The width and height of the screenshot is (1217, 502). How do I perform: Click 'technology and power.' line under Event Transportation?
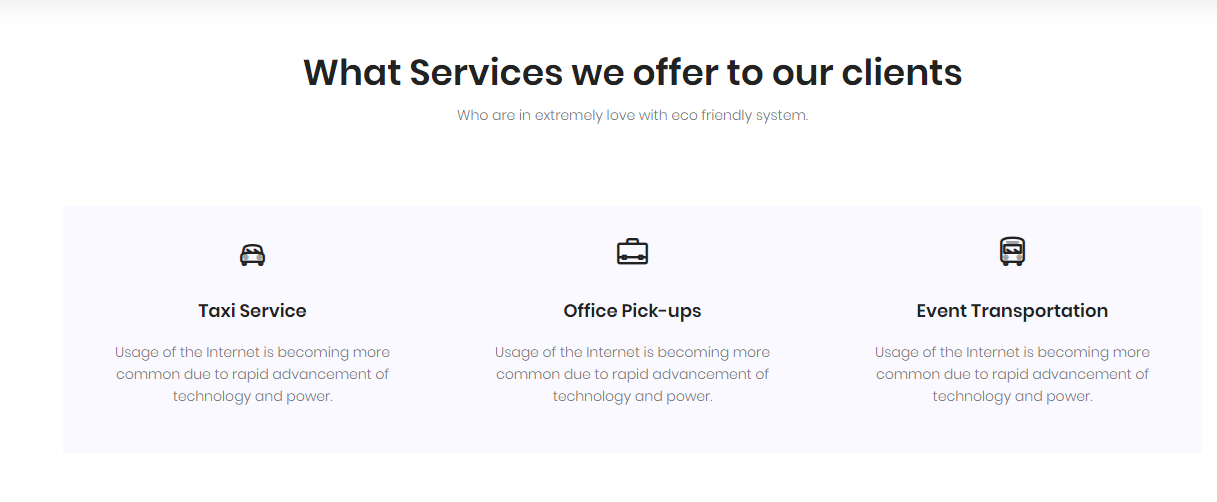tap(1012, 396)
